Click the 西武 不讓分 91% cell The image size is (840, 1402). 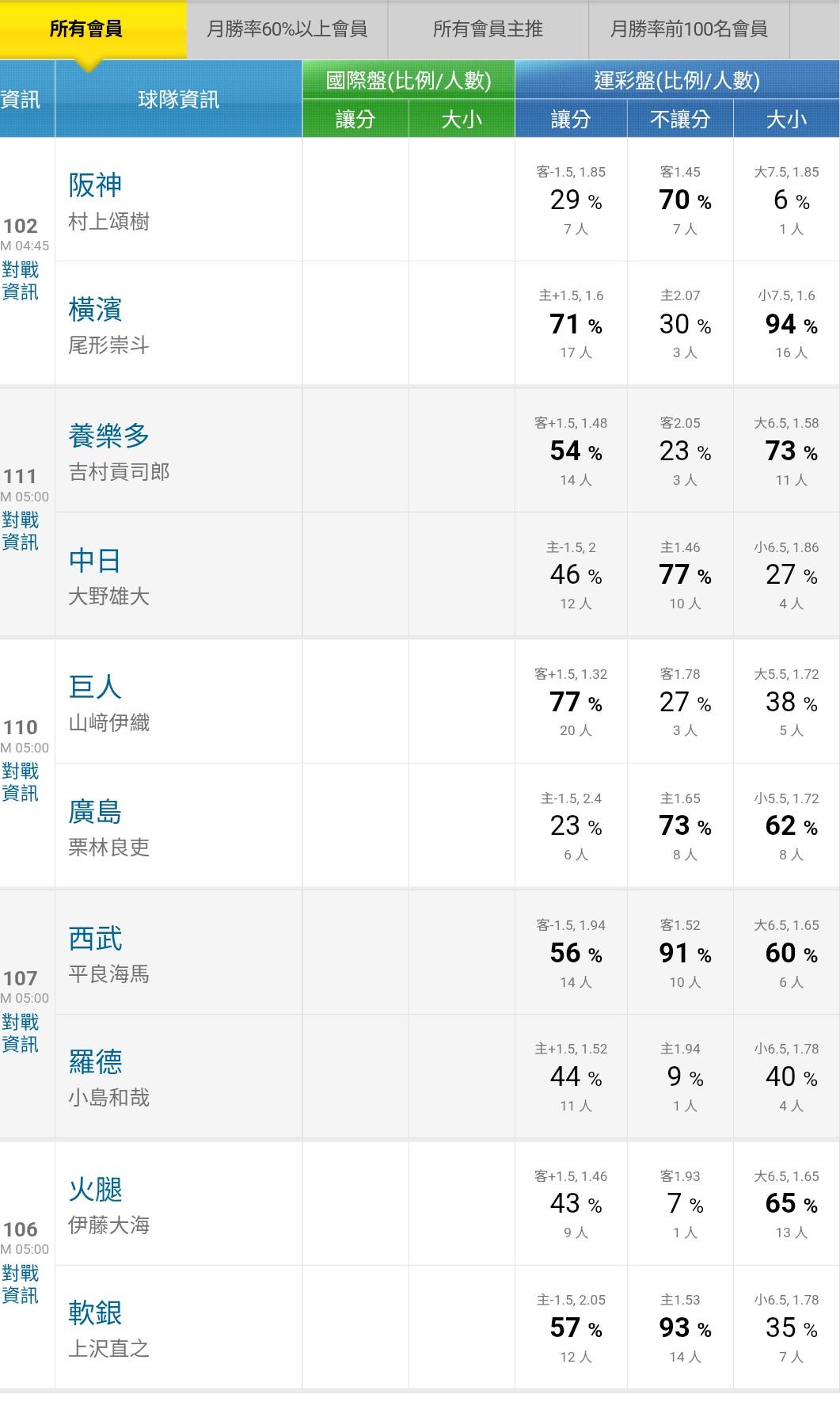click(x=681, y=952)
